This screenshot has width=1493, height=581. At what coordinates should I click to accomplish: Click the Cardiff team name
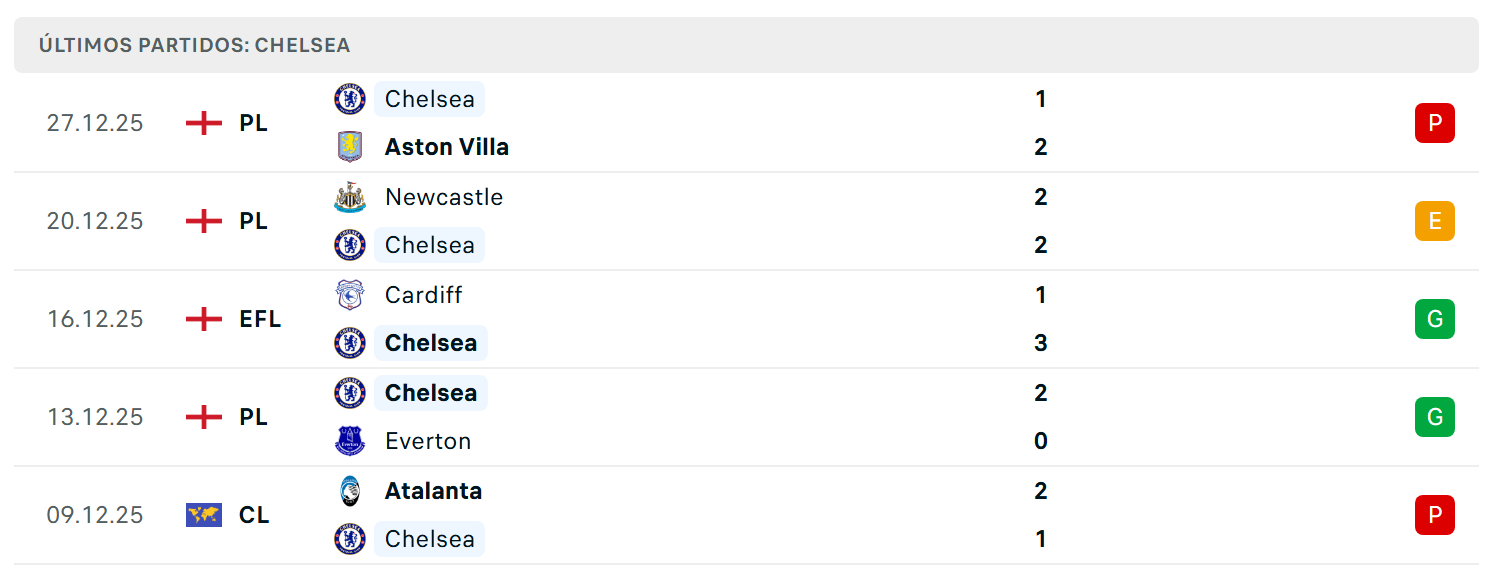coord(424,295)
